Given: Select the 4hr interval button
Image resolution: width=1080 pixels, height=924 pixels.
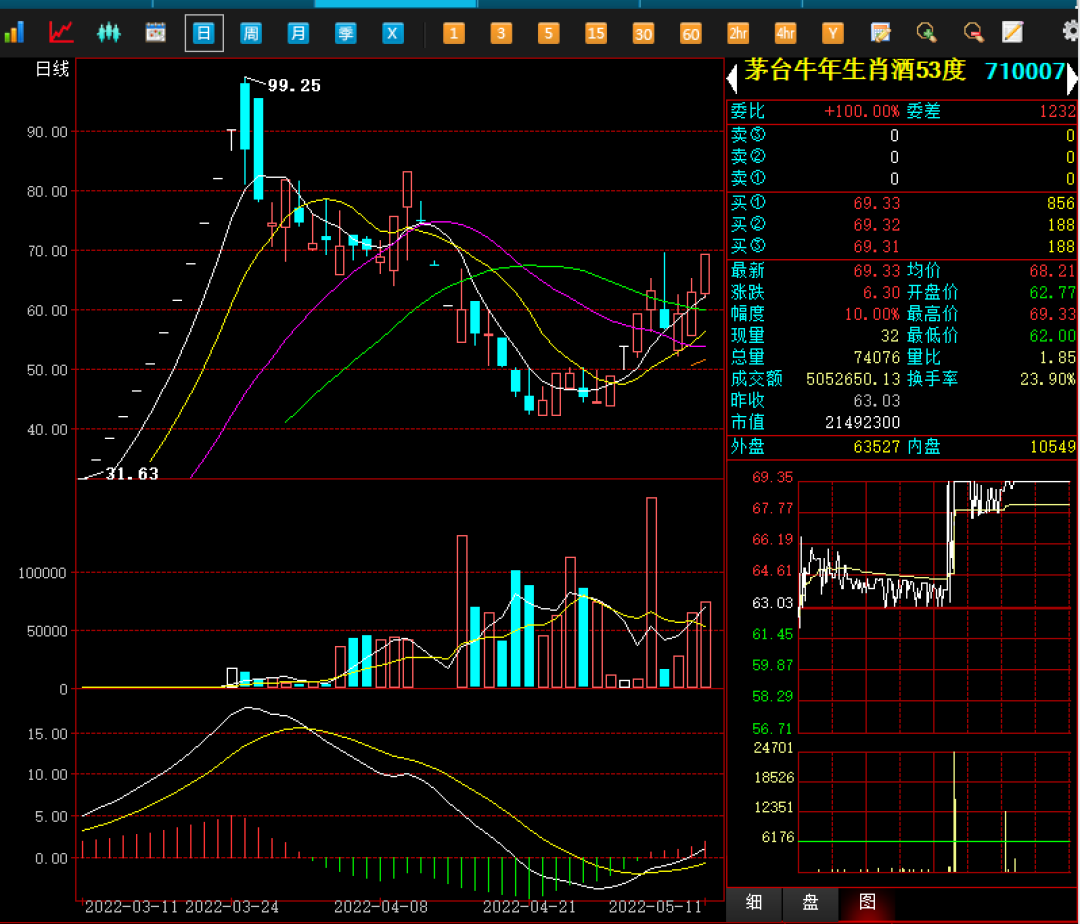Looking at the screenshot, I should point(785,33).
